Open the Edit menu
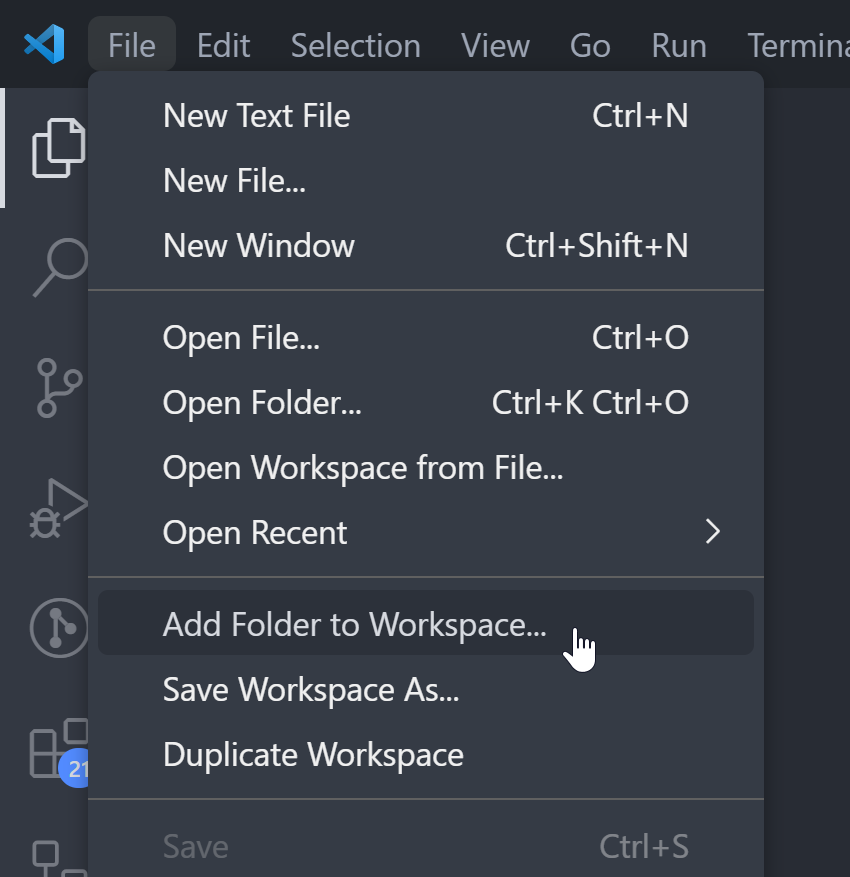 coord(223,45)
